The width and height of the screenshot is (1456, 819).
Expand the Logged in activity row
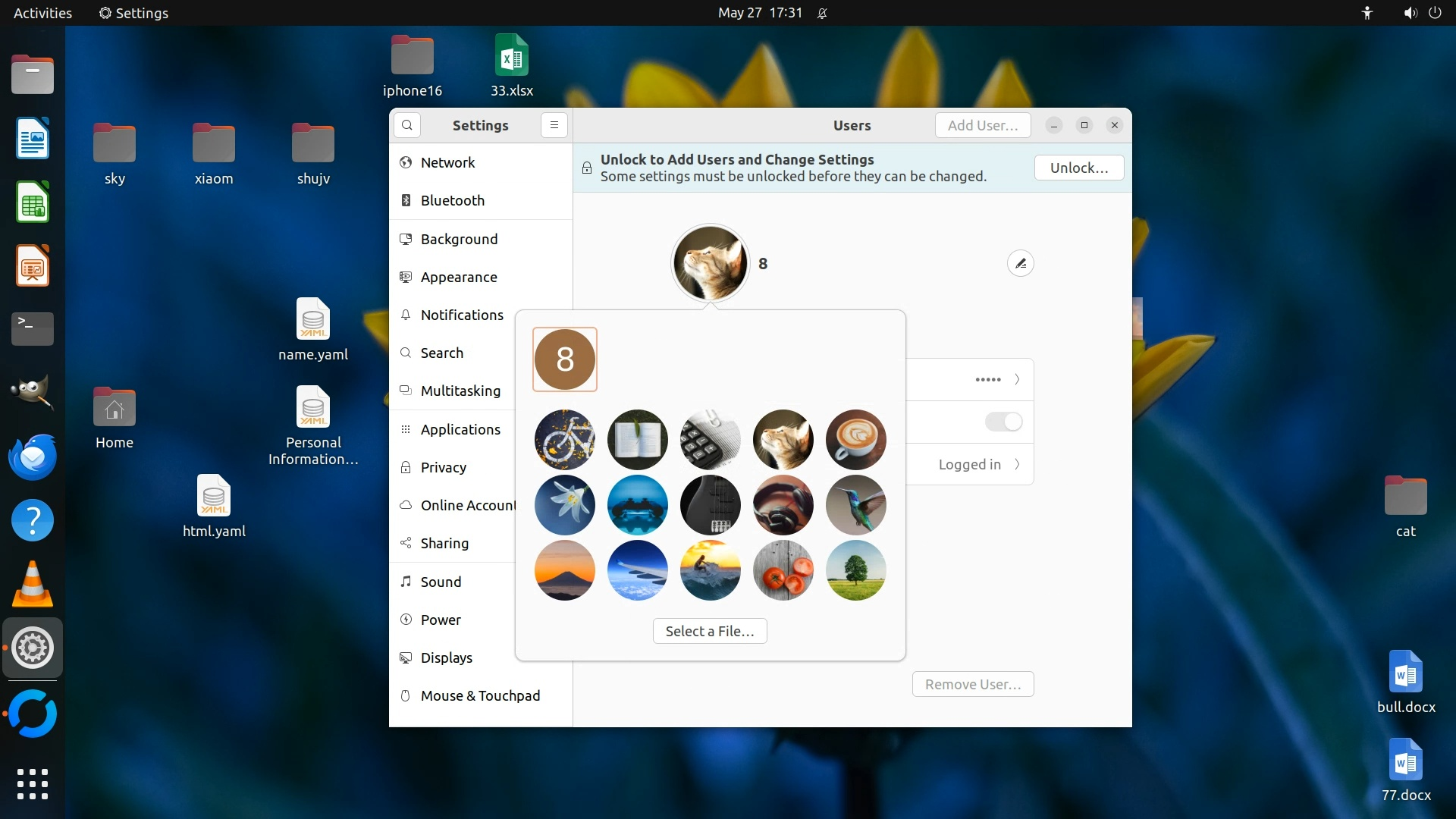pos(1017,464)
